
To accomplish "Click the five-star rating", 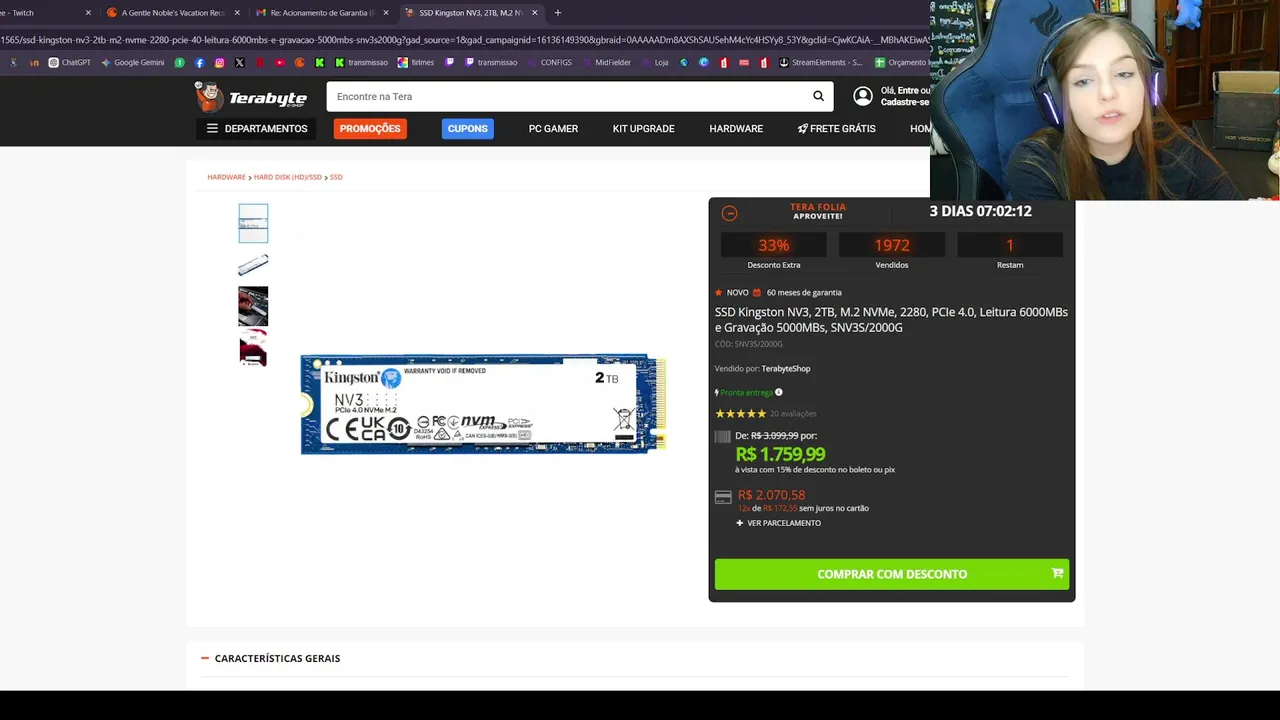I will coord(740,413).
